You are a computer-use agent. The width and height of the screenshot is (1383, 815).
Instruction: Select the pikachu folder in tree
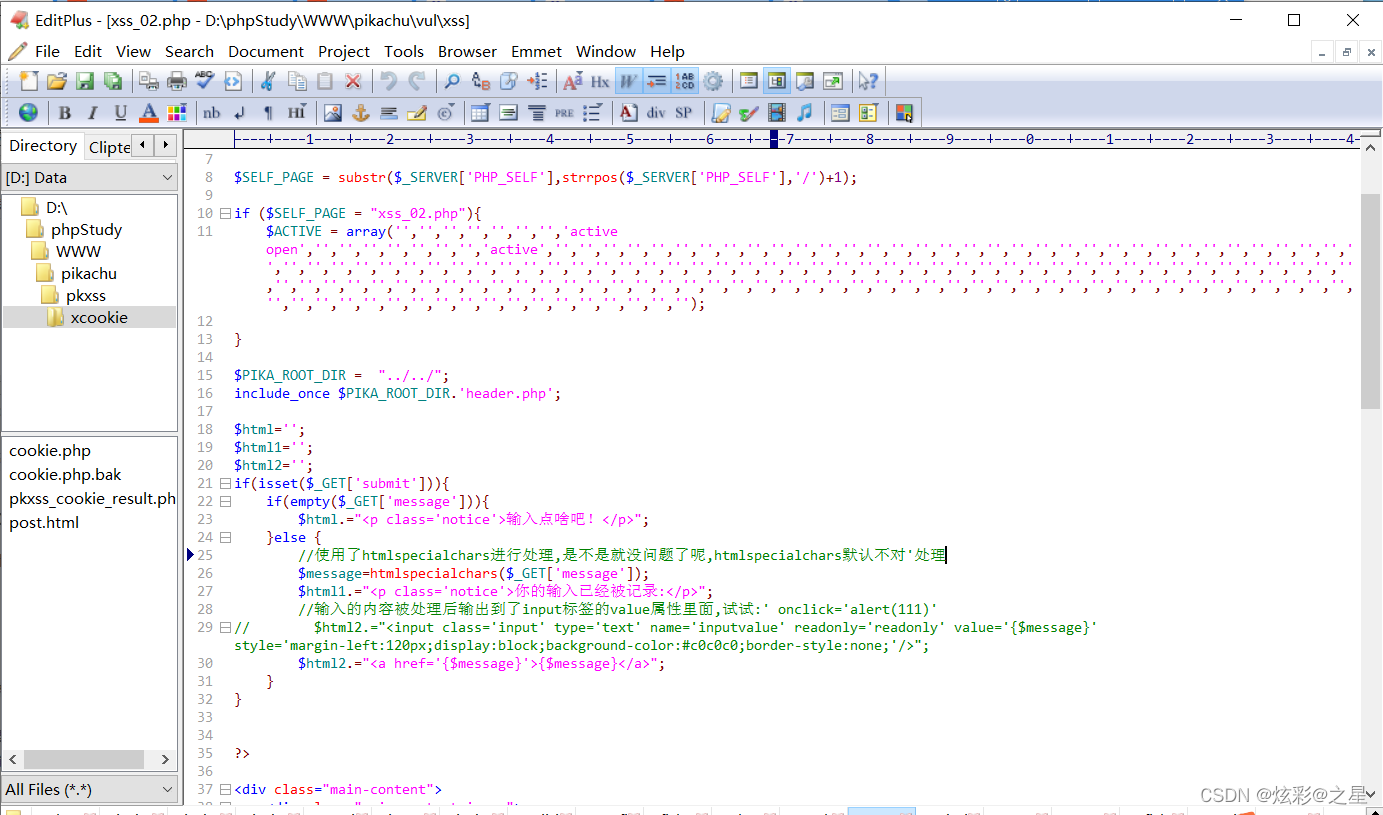click(89, 273)
